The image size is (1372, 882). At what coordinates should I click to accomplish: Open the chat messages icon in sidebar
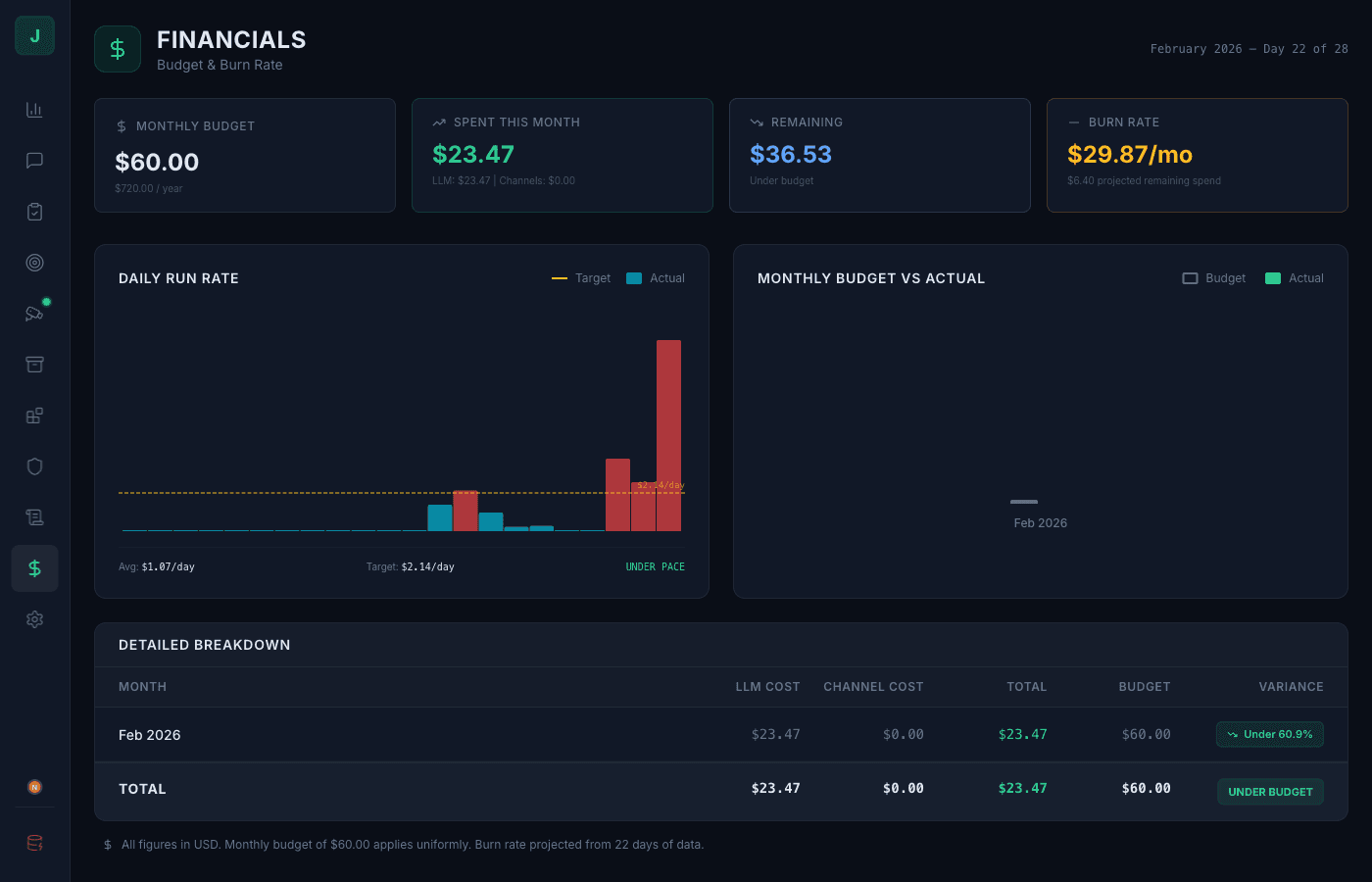click(34, 161)
